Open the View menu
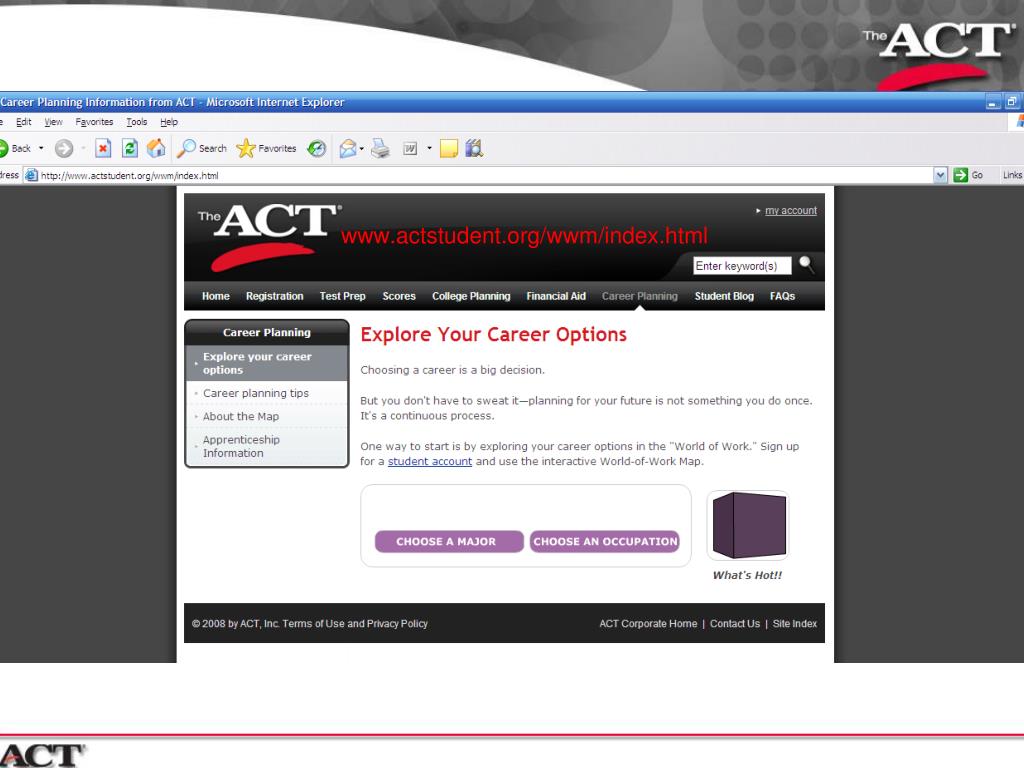This screenshot has width=1024, height=768. tap(54, 122)
